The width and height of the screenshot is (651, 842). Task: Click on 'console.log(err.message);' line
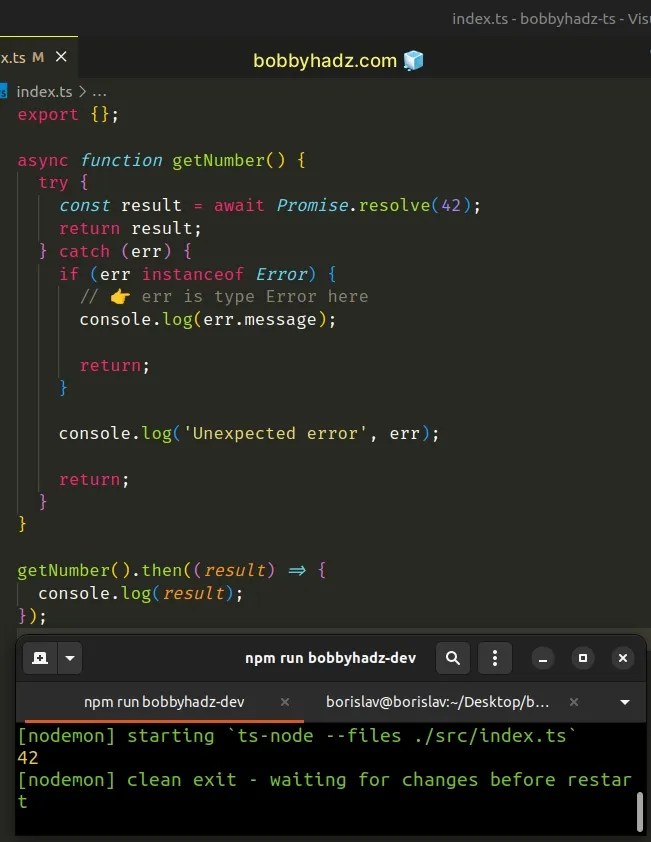click(x=208, y=320)
